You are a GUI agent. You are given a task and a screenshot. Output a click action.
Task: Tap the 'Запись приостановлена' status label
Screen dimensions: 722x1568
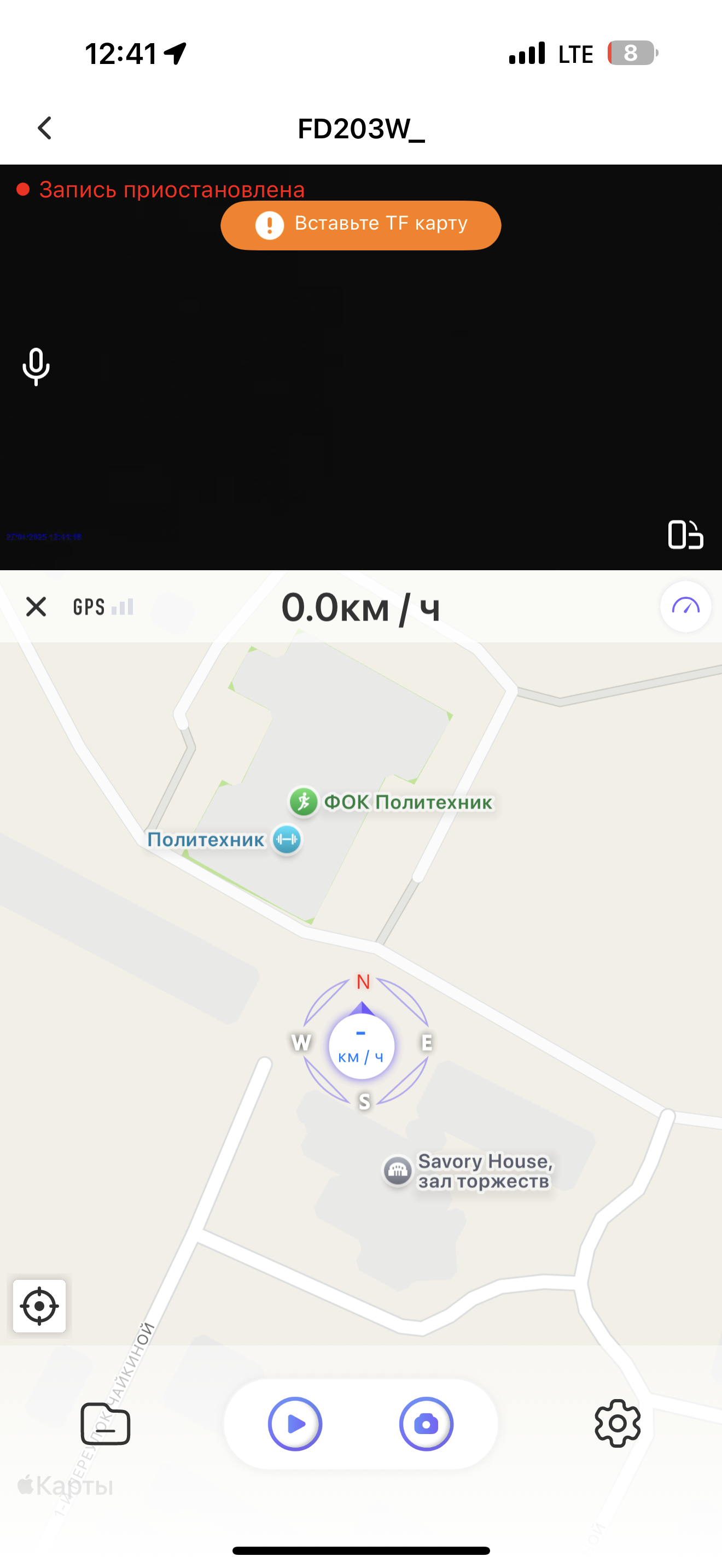coord(172,189)
